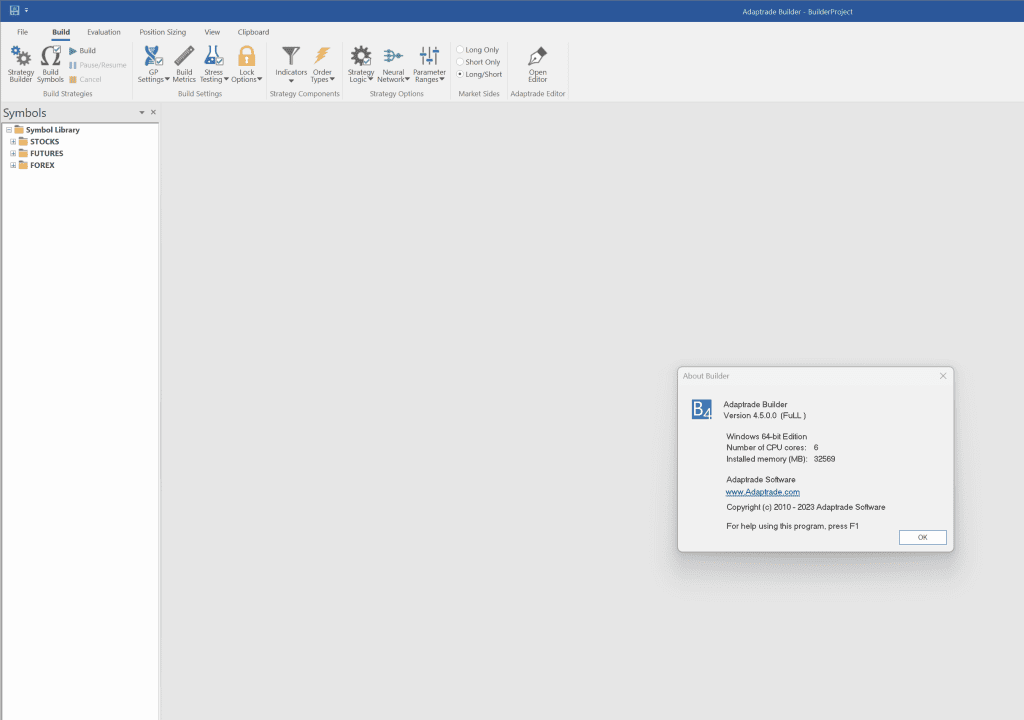Open Build Symbols in the ribbon

(50, 57)
